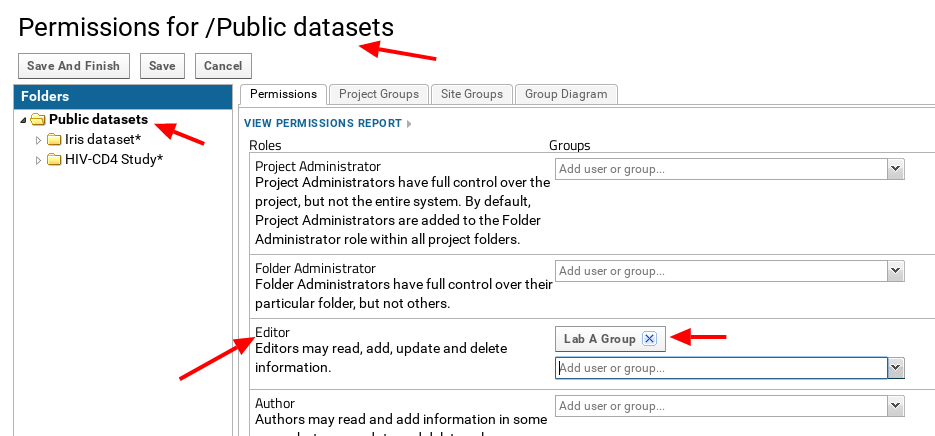
Task: Open the Author group dropdown arrow
Action: (x=896, y=406)
